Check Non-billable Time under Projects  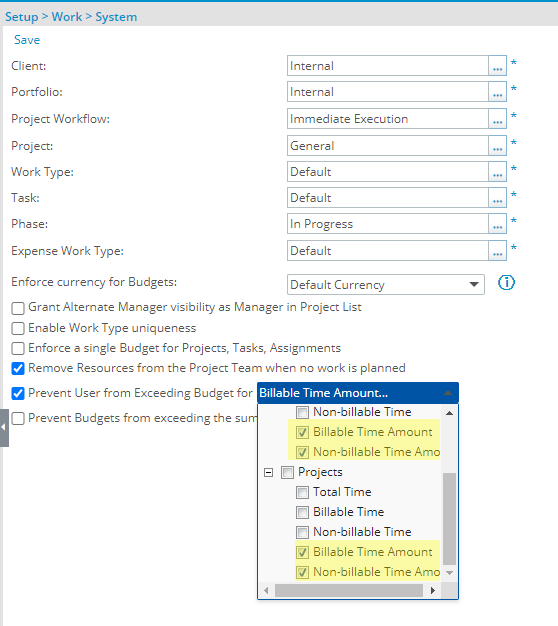302,532
